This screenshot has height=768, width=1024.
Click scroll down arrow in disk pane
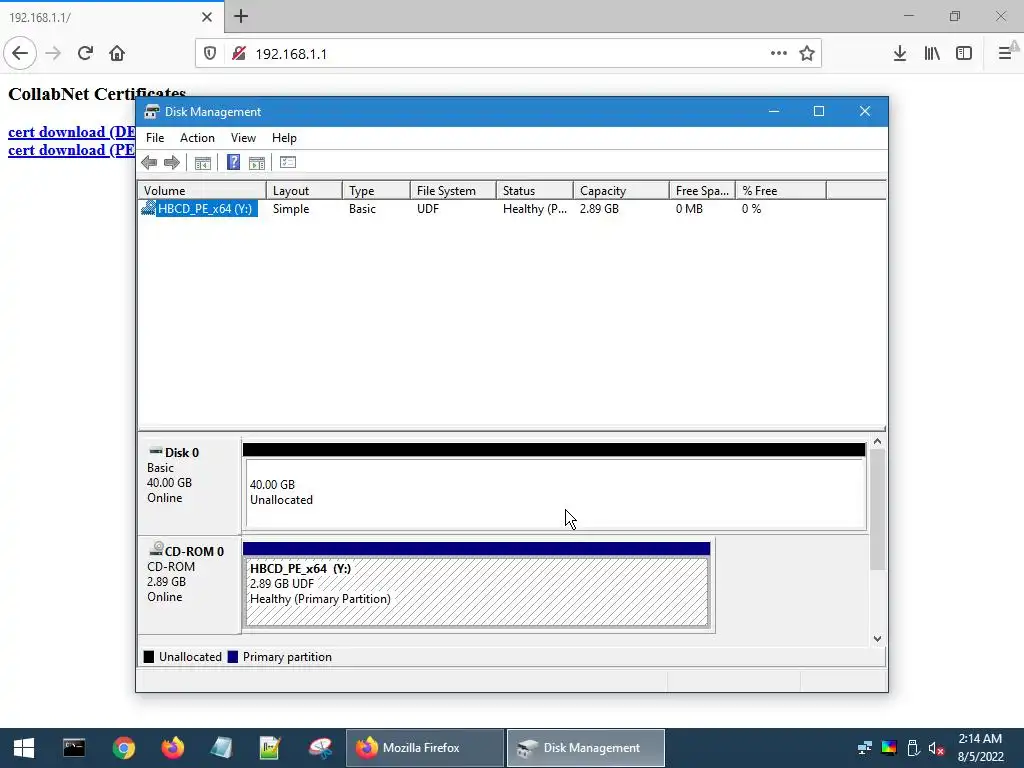tap(877, 639)
